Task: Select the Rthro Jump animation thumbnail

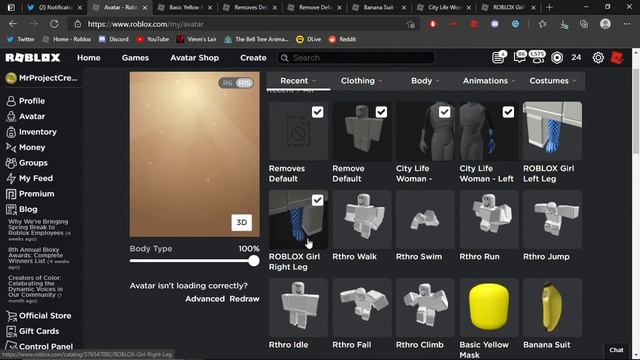Action: (553, 219)
